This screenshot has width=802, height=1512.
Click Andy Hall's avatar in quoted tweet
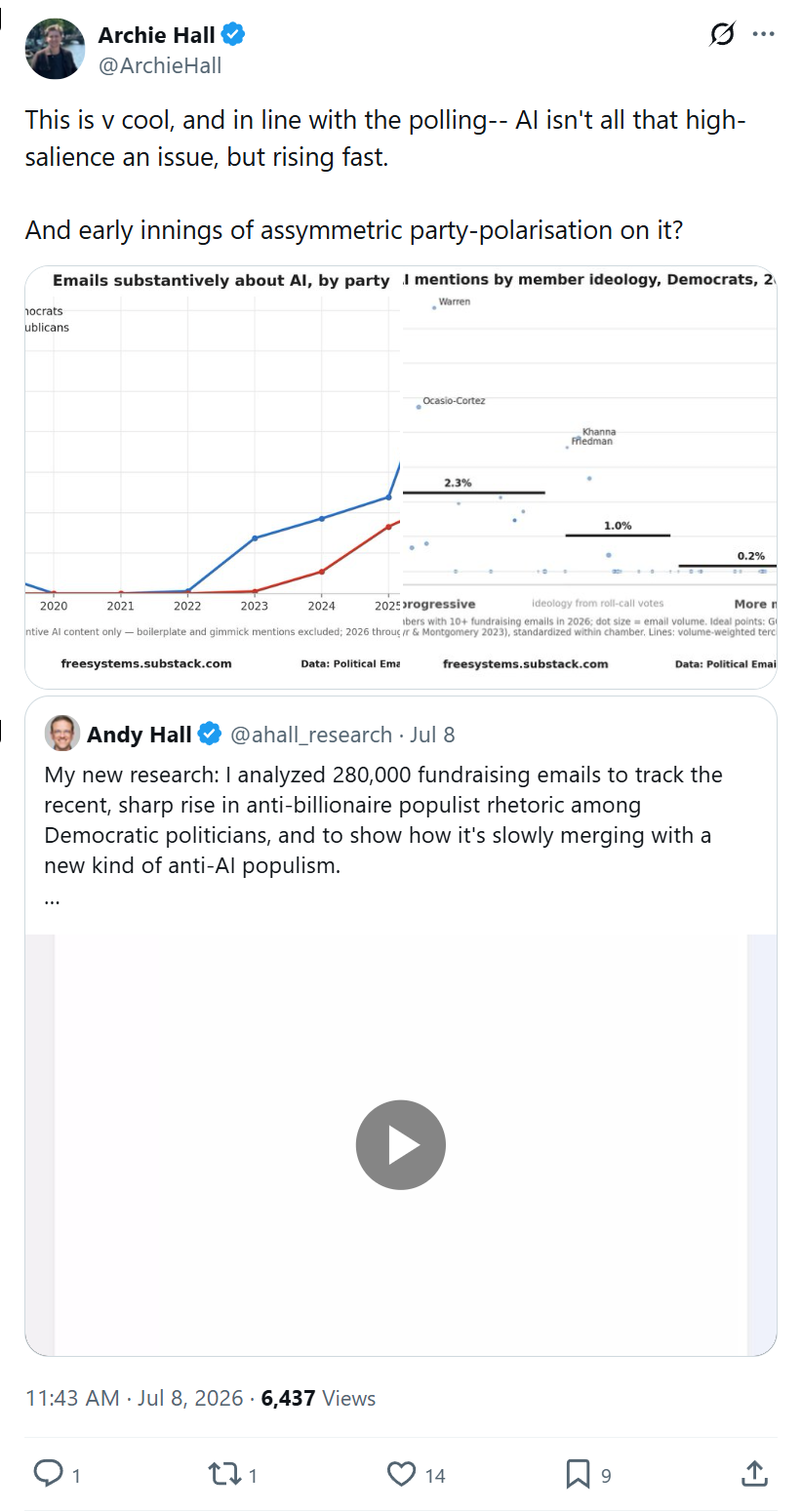point(62,734)
